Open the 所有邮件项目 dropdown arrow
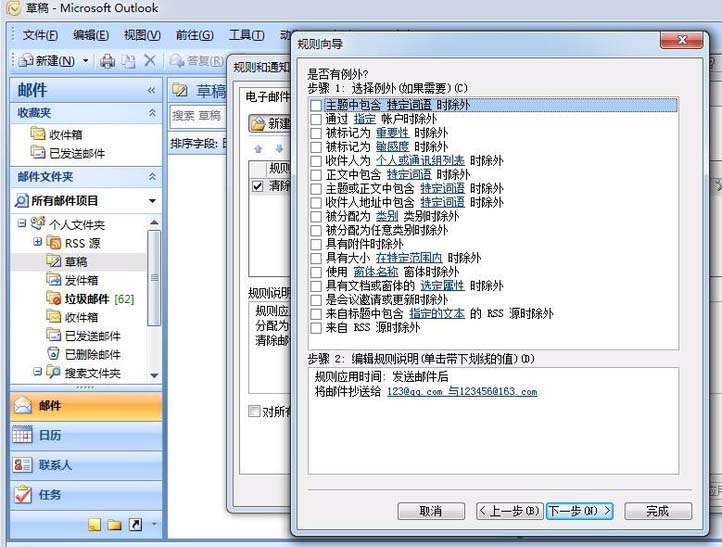 click(152, 201)
